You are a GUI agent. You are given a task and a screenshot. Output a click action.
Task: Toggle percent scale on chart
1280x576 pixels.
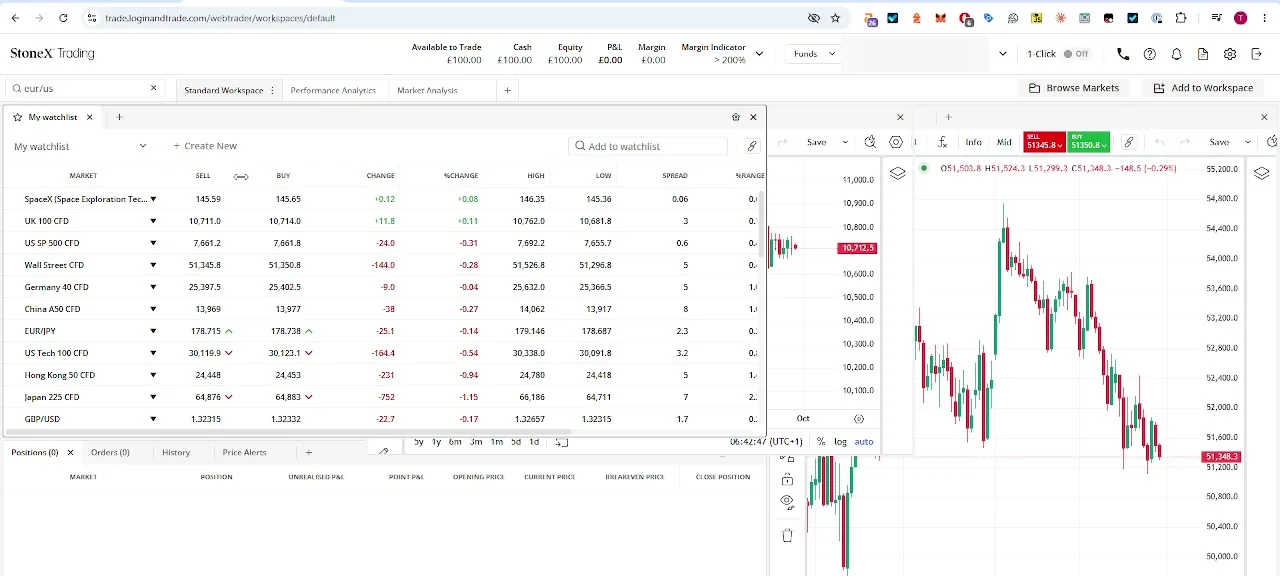click(821, 442)
